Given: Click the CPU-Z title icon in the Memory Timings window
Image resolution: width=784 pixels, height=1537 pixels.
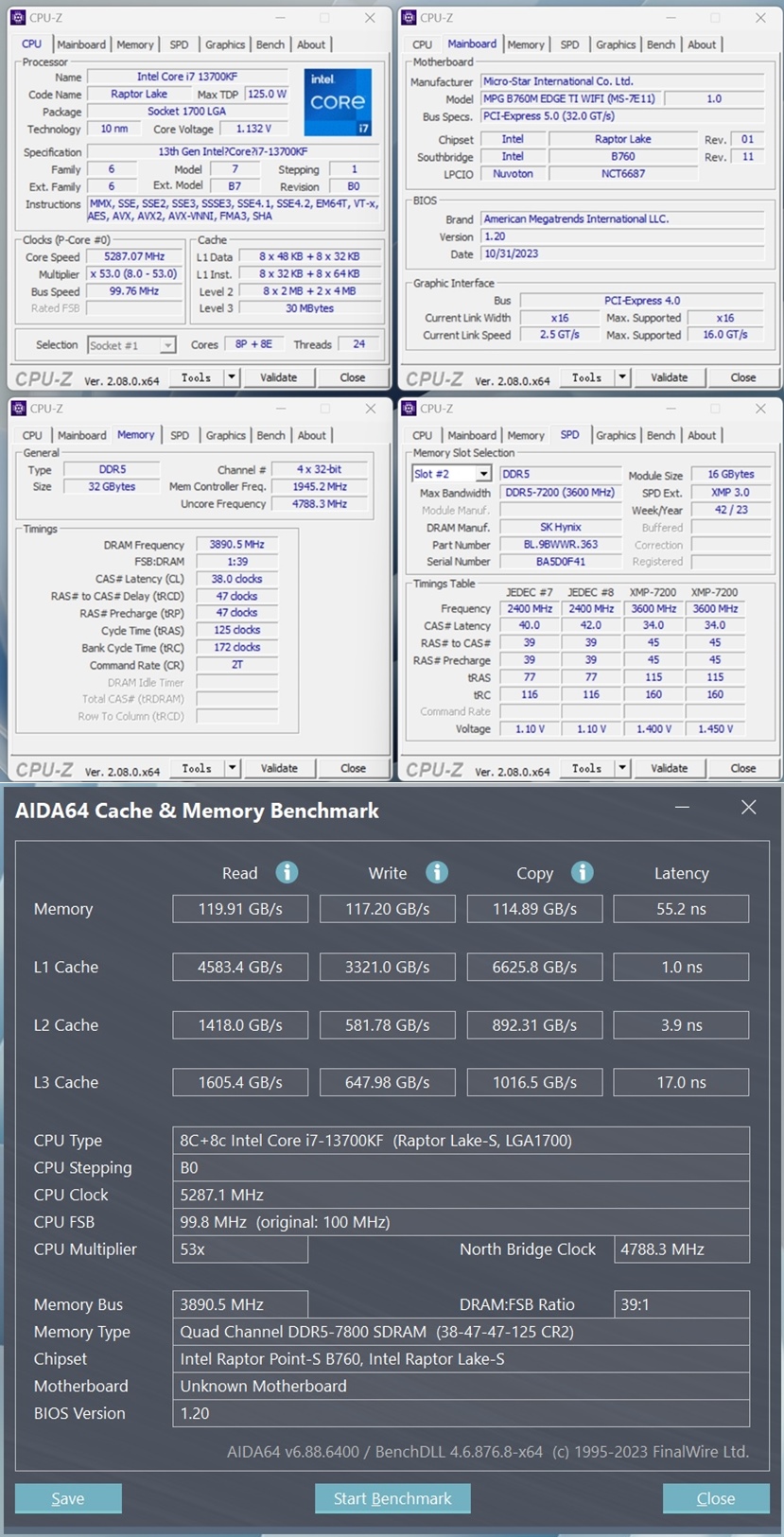Looking at the screenshot, I should click(18, 409).
